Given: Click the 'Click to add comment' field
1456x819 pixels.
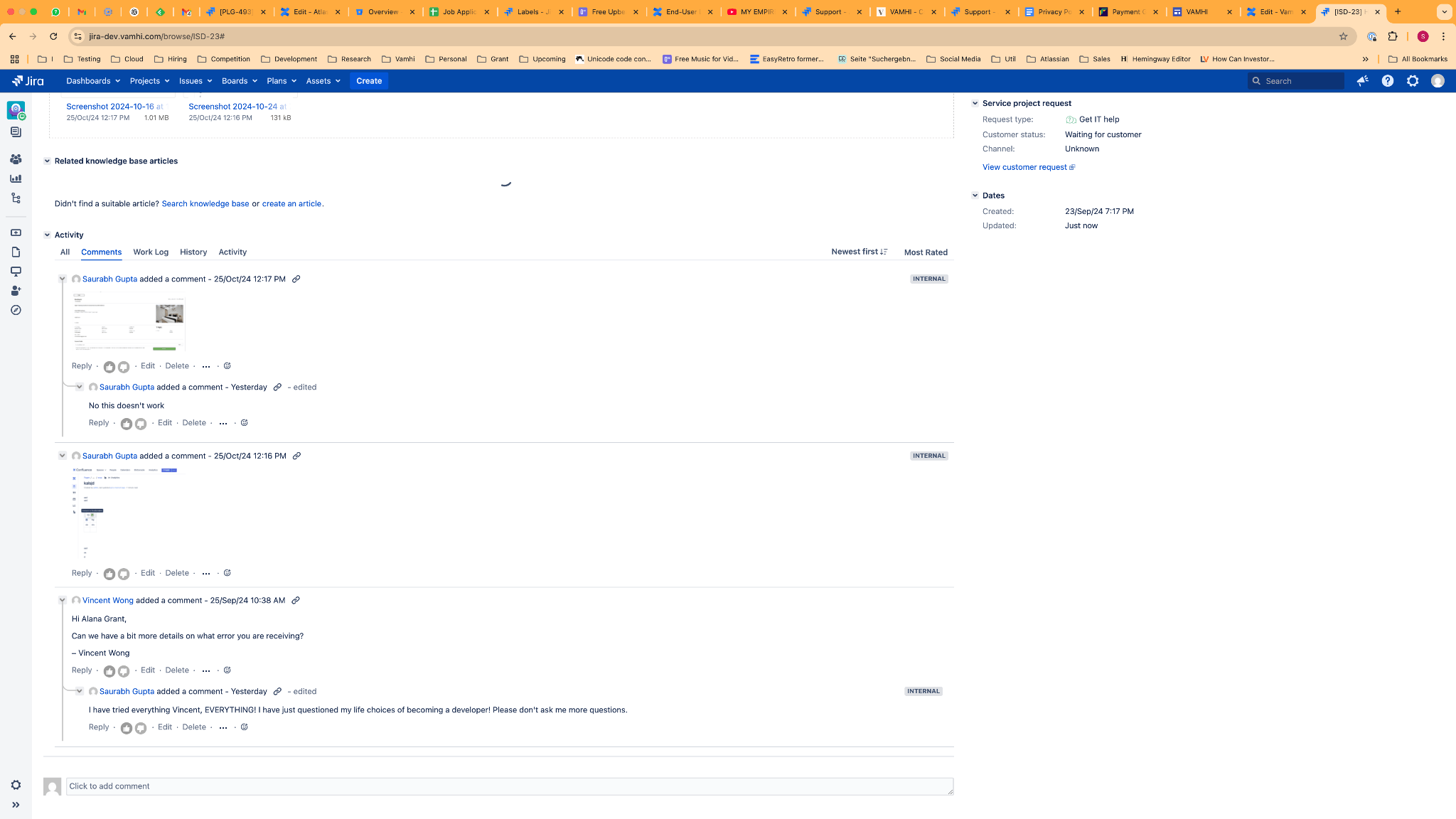Looking at the screenshot, I should 509,786.
